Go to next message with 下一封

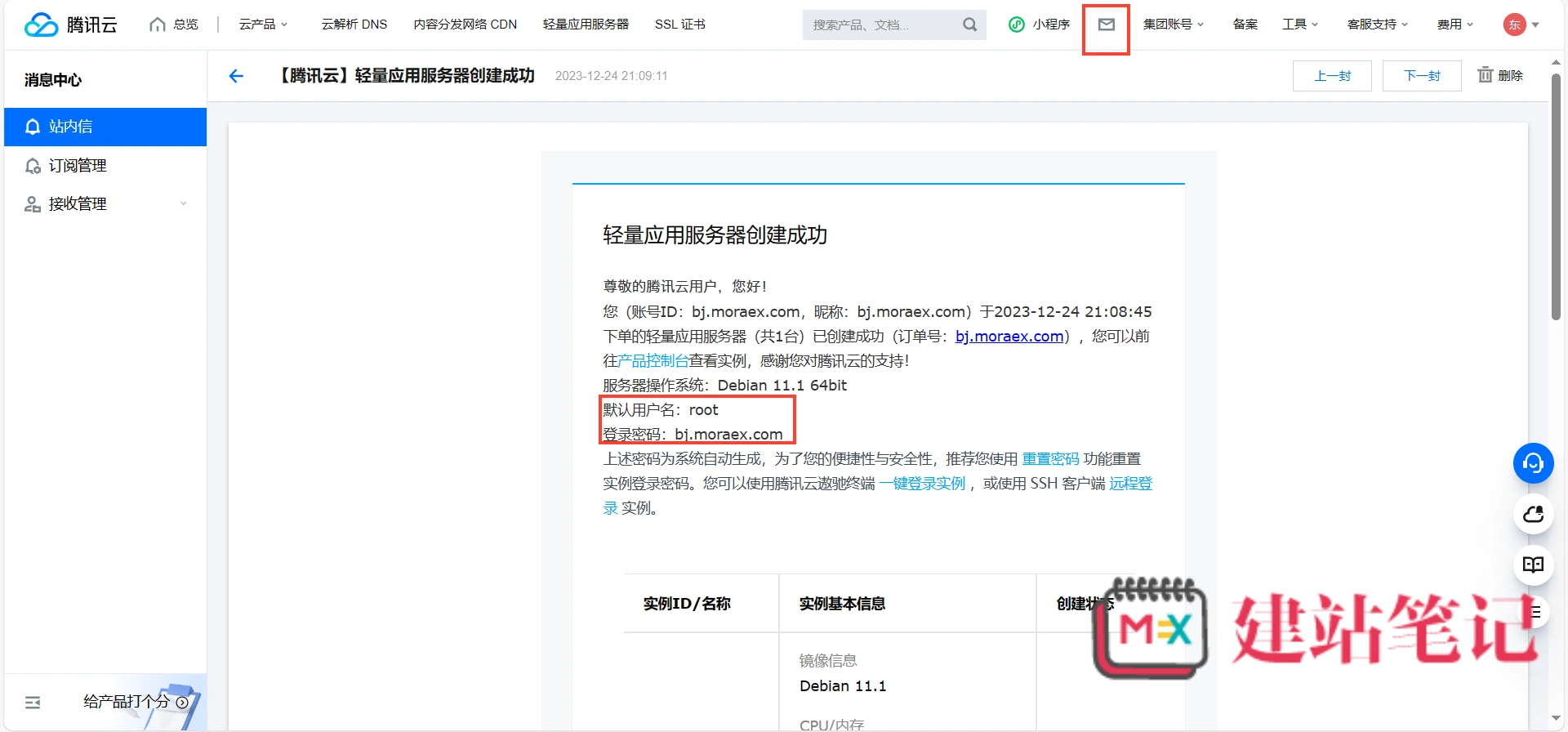pos(1422,76)
